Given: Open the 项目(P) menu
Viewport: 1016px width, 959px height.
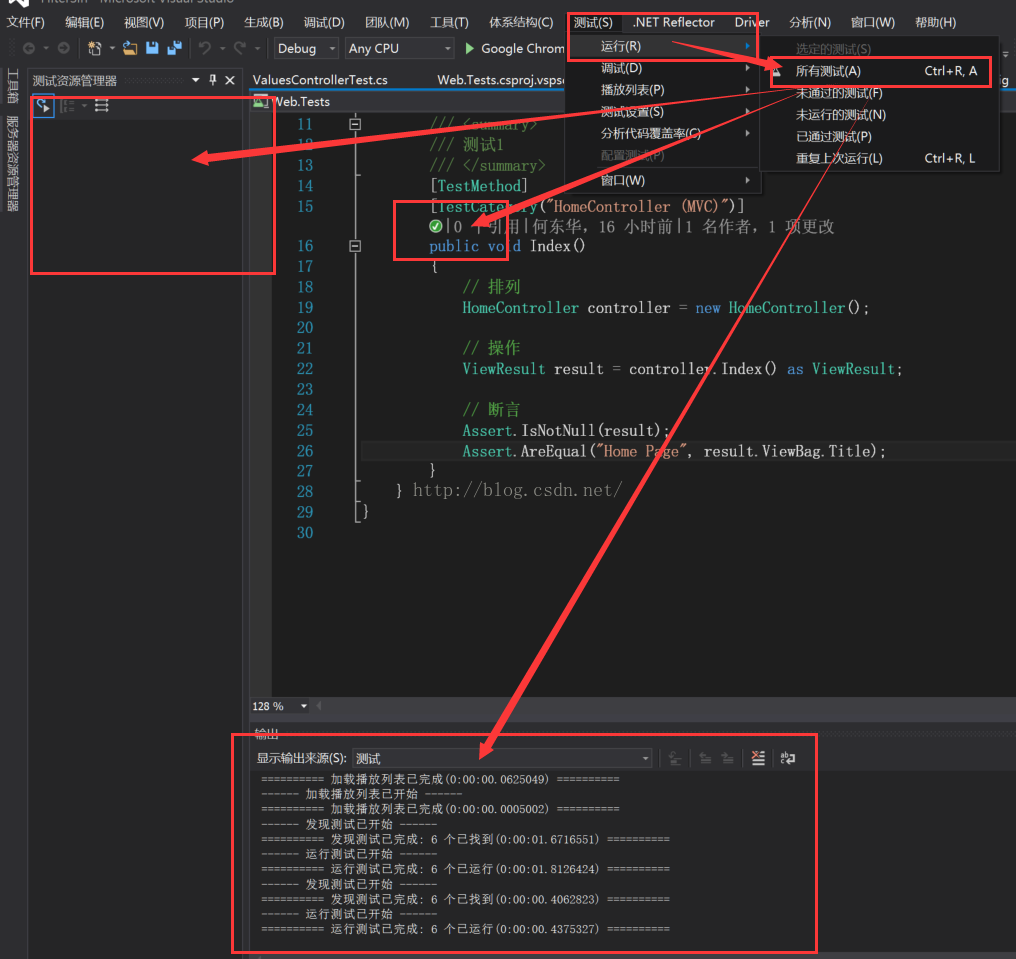Looking at the screenshot, I should pyautogui.click(x=204, y=22).
